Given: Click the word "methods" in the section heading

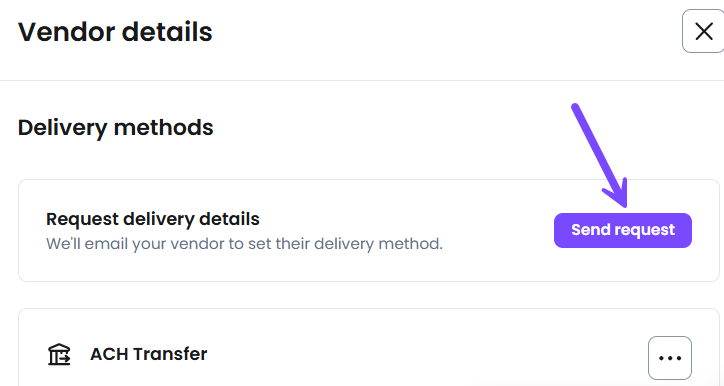Looking at the screenshot, I should click(163, 127).
